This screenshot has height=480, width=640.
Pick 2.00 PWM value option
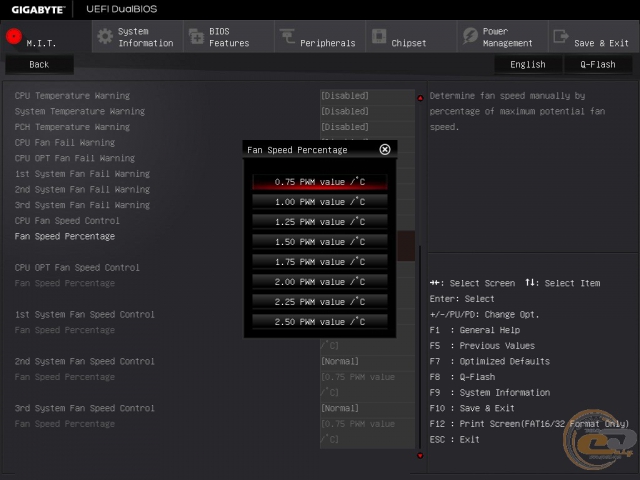point(320,282)
